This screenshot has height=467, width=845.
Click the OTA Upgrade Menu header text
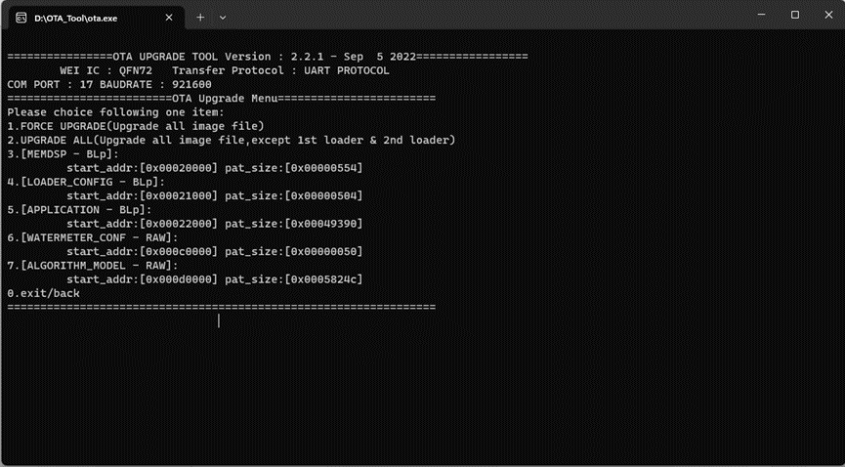coord(225,99)
